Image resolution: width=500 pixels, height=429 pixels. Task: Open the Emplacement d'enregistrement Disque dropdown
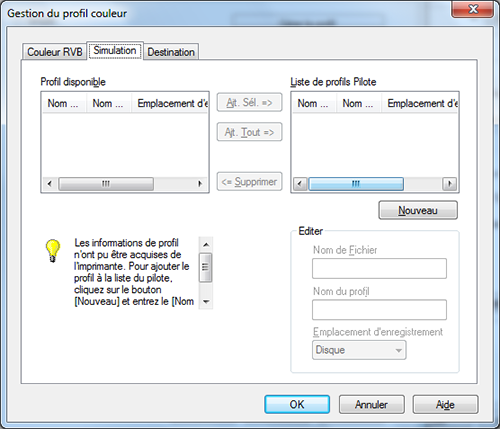359,350
